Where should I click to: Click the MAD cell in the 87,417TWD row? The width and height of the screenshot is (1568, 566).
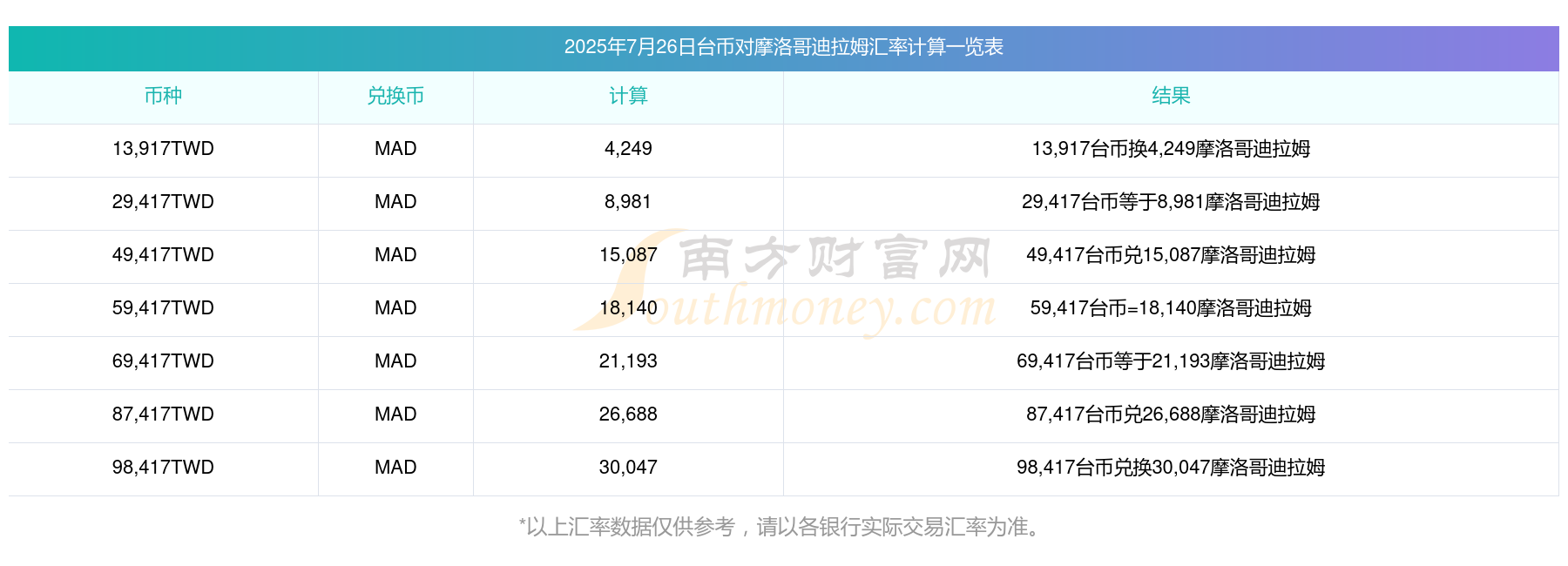[395, 414]
